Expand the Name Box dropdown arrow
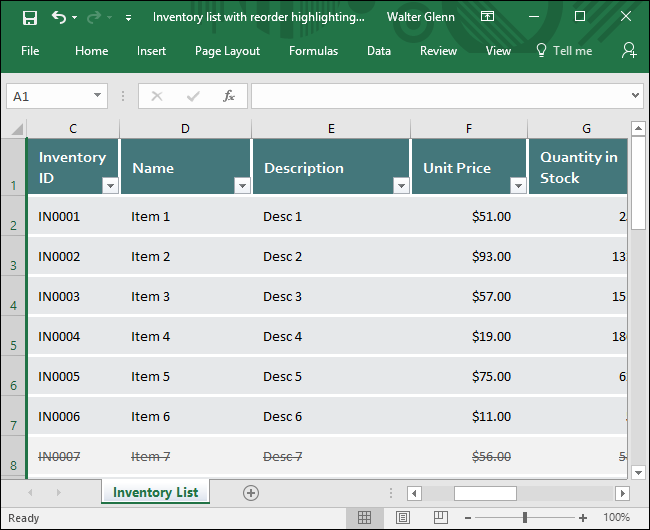The image size is (650, 530). [x=98, y=96]
